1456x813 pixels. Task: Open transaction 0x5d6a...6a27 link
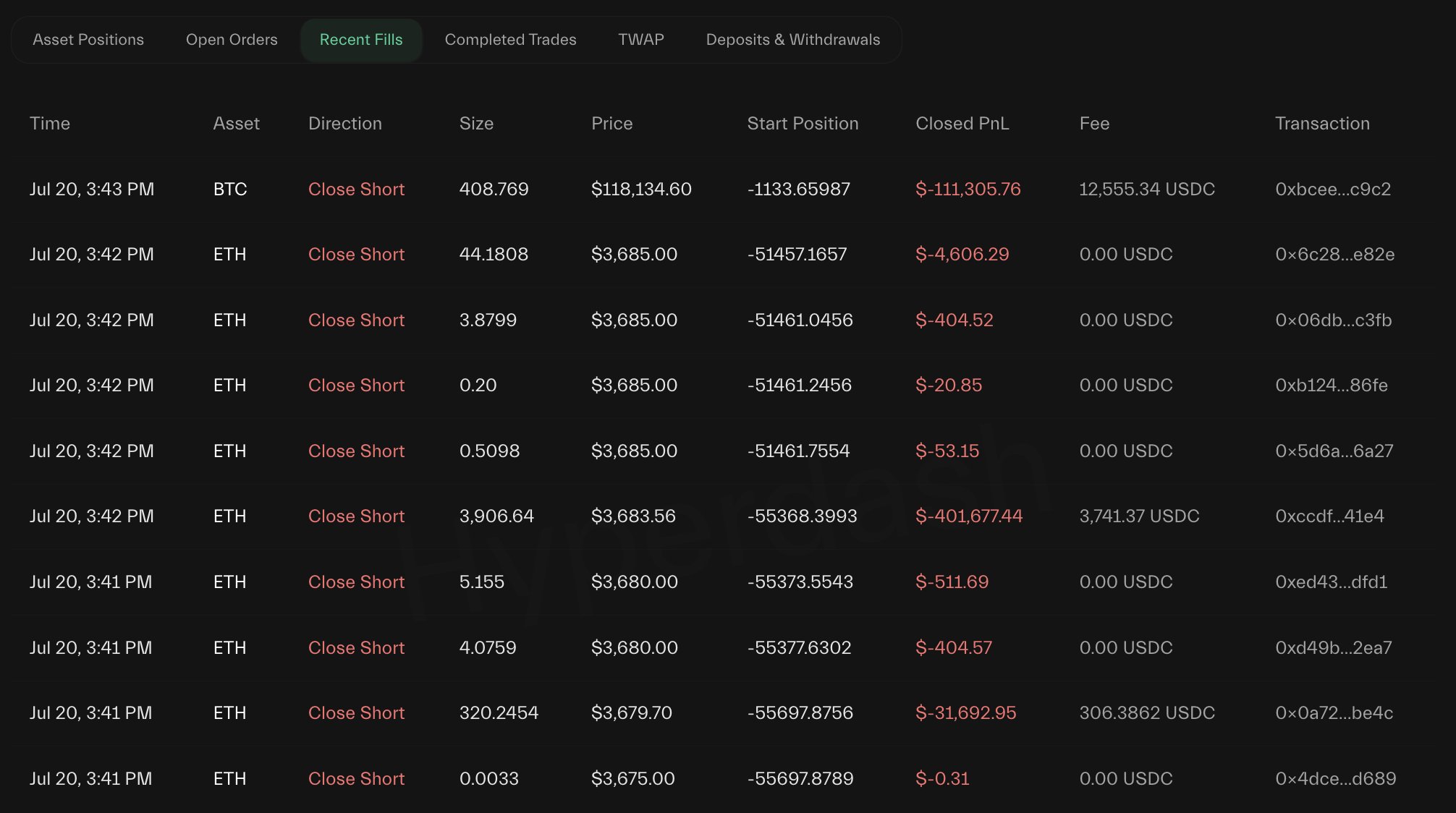click(x=1334, y=451)
